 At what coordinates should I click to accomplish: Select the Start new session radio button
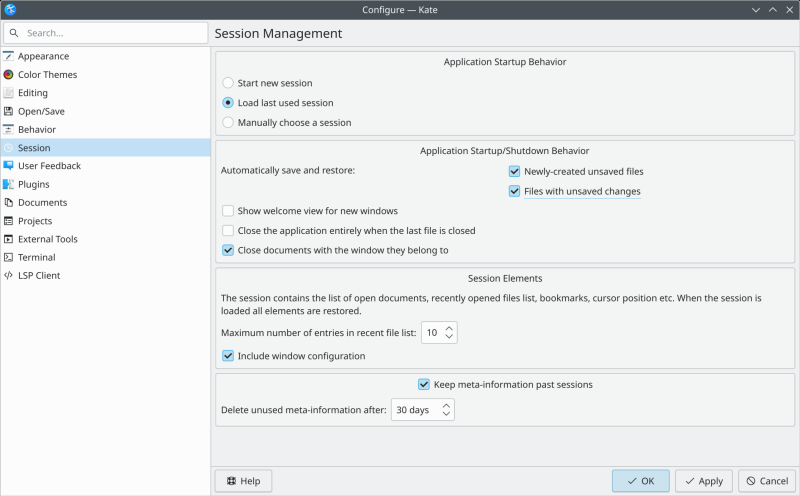228,83
